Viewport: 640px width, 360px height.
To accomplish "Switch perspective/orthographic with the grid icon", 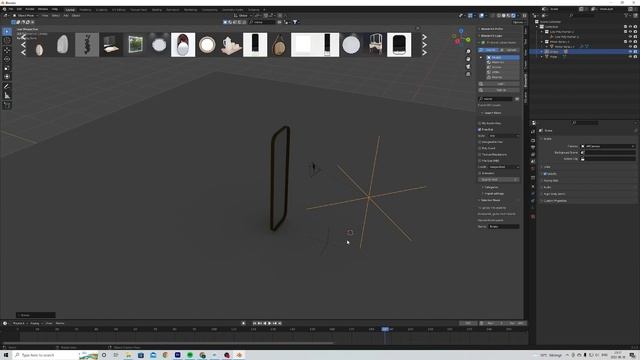I will click(x=468, y=74).
